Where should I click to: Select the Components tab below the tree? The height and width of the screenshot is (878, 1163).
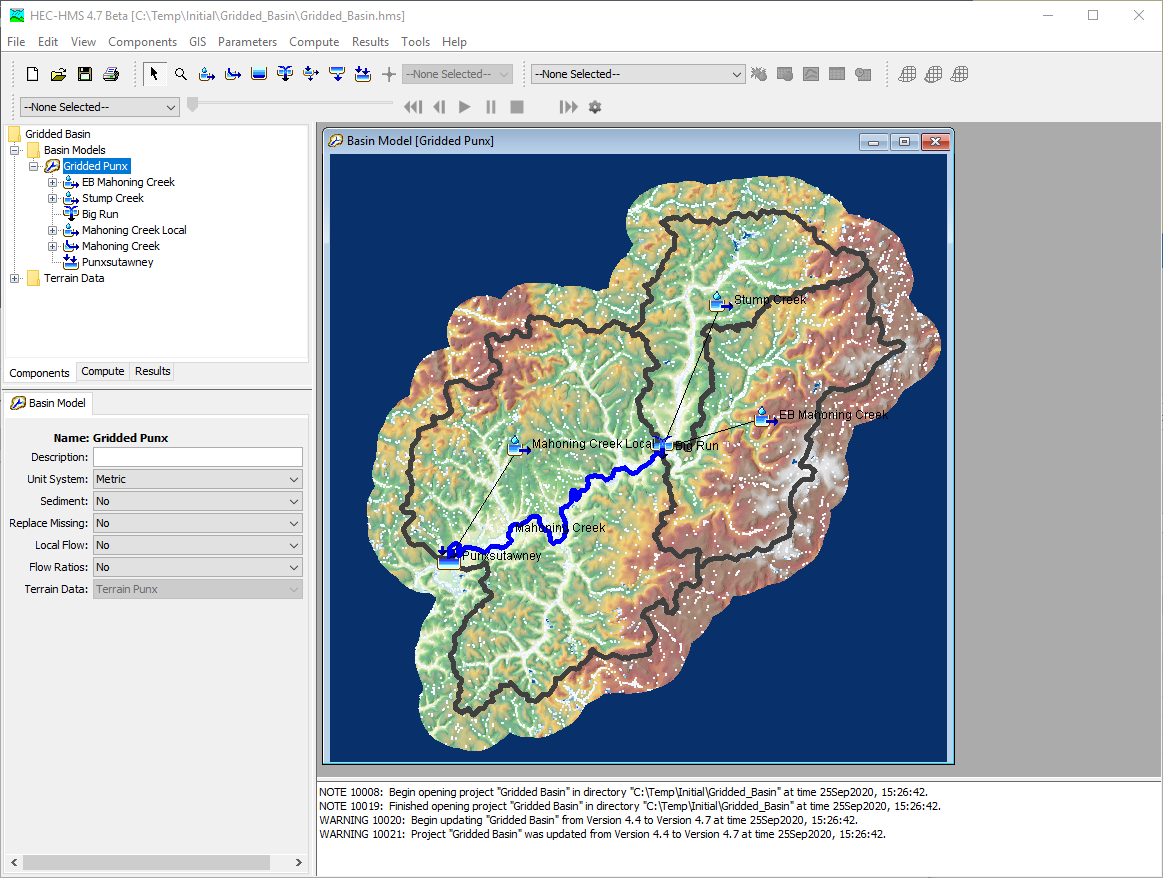coord(39,373)
